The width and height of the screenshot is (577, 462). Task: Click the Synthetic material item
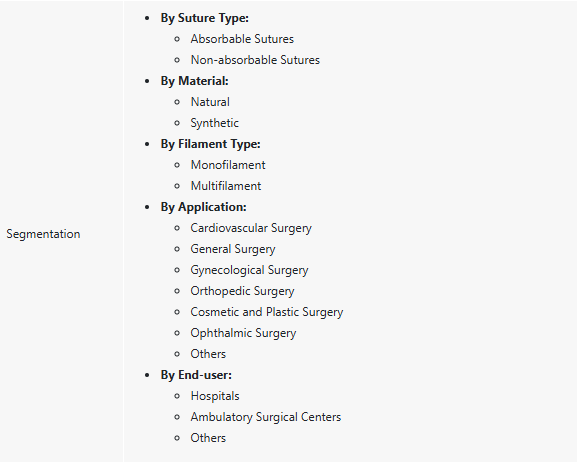pos(215,123)
